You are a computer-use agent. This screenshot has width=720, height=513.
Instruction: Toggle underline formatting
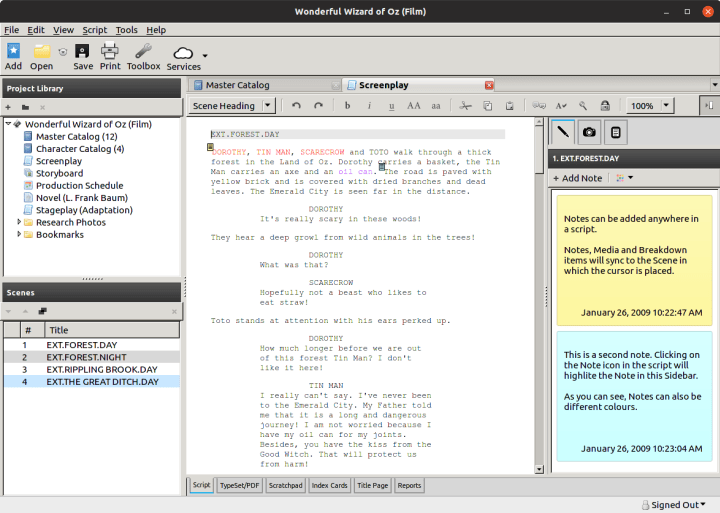pos(392,106)
